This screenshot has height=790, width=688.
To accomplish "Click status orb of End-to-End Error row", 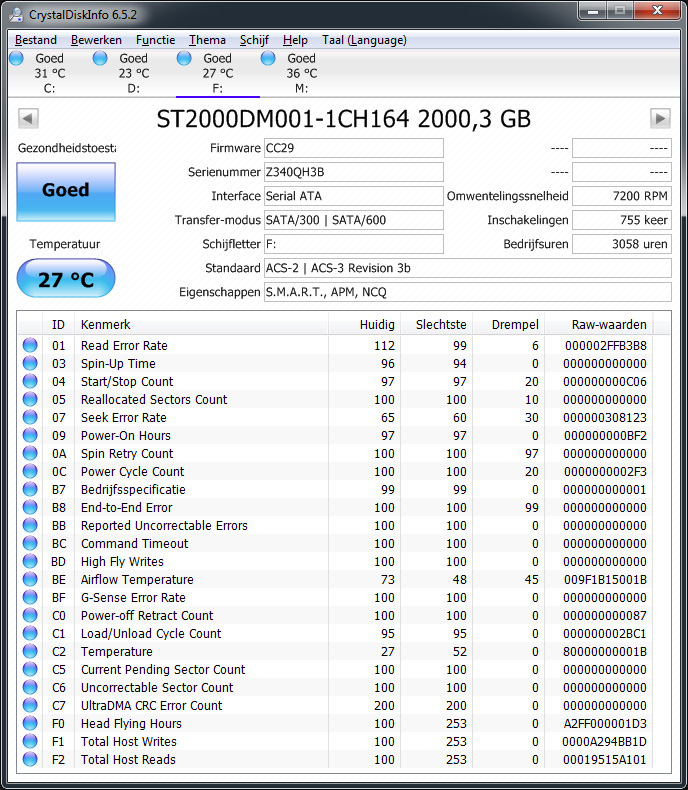I will (x=30, y=507).
